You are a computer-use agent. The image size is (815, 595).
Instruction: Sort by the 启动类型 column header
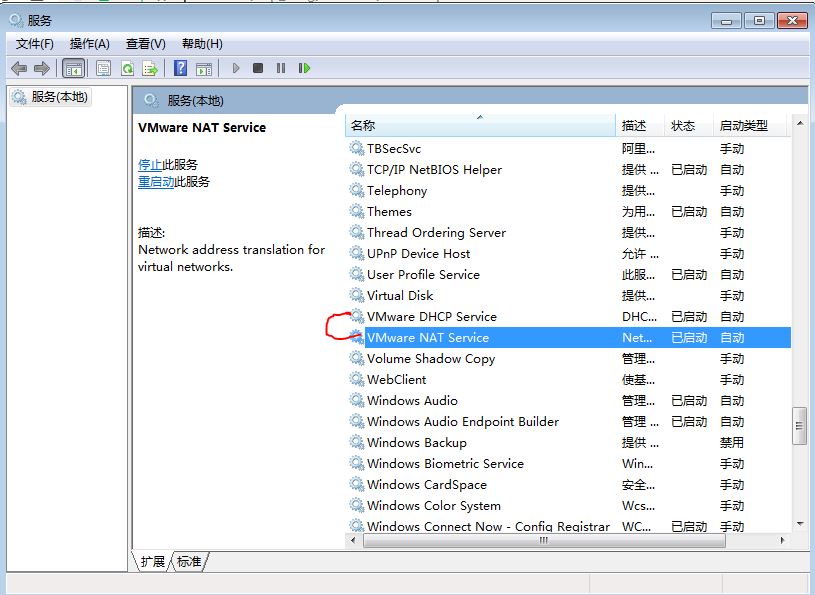[750, 125]
